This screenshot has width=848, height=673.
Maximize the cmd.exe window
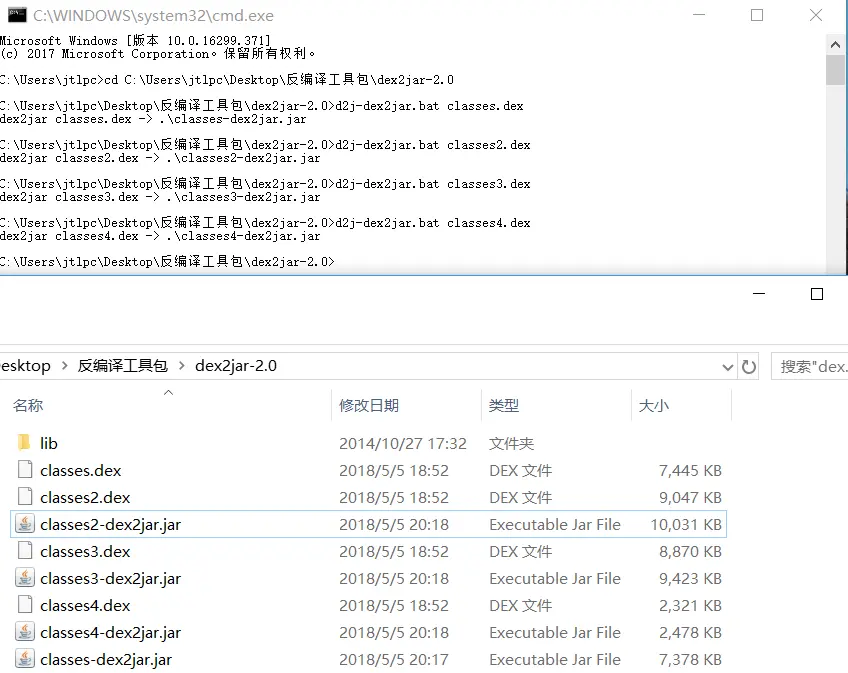757,15
